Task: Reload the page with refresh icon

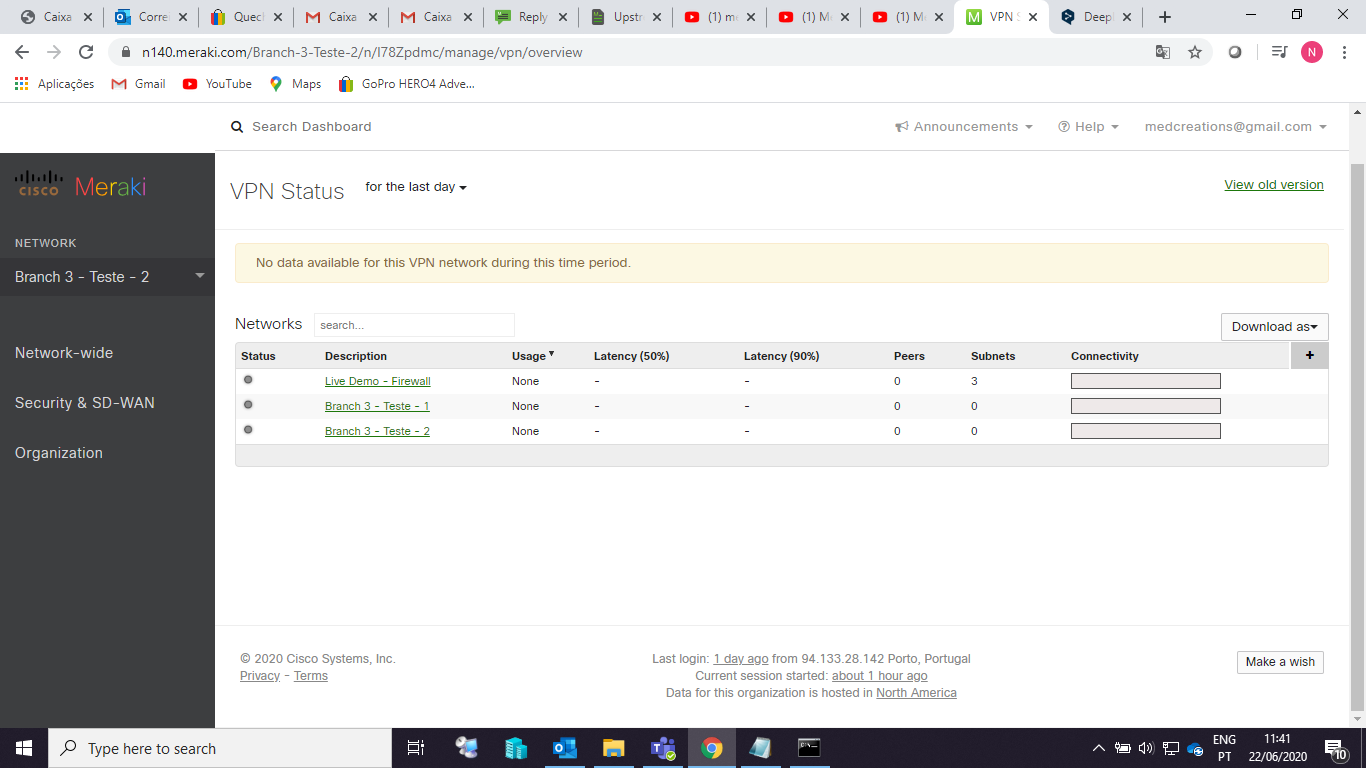Action: 87,52
